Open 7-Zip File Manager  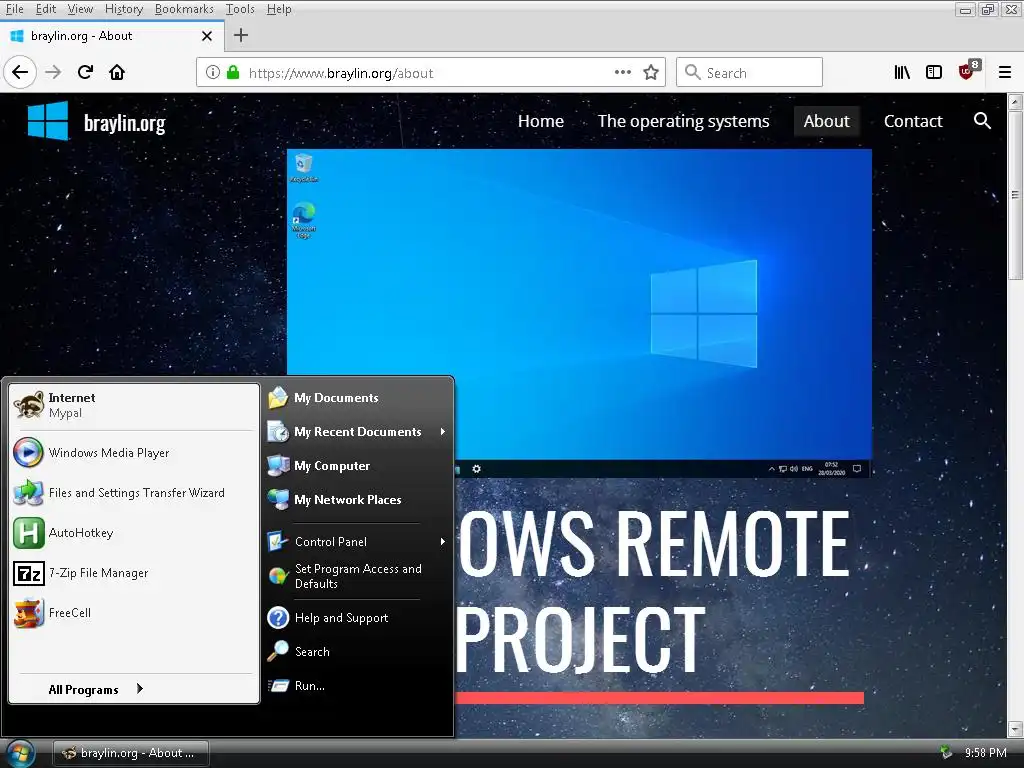point(134,573)
